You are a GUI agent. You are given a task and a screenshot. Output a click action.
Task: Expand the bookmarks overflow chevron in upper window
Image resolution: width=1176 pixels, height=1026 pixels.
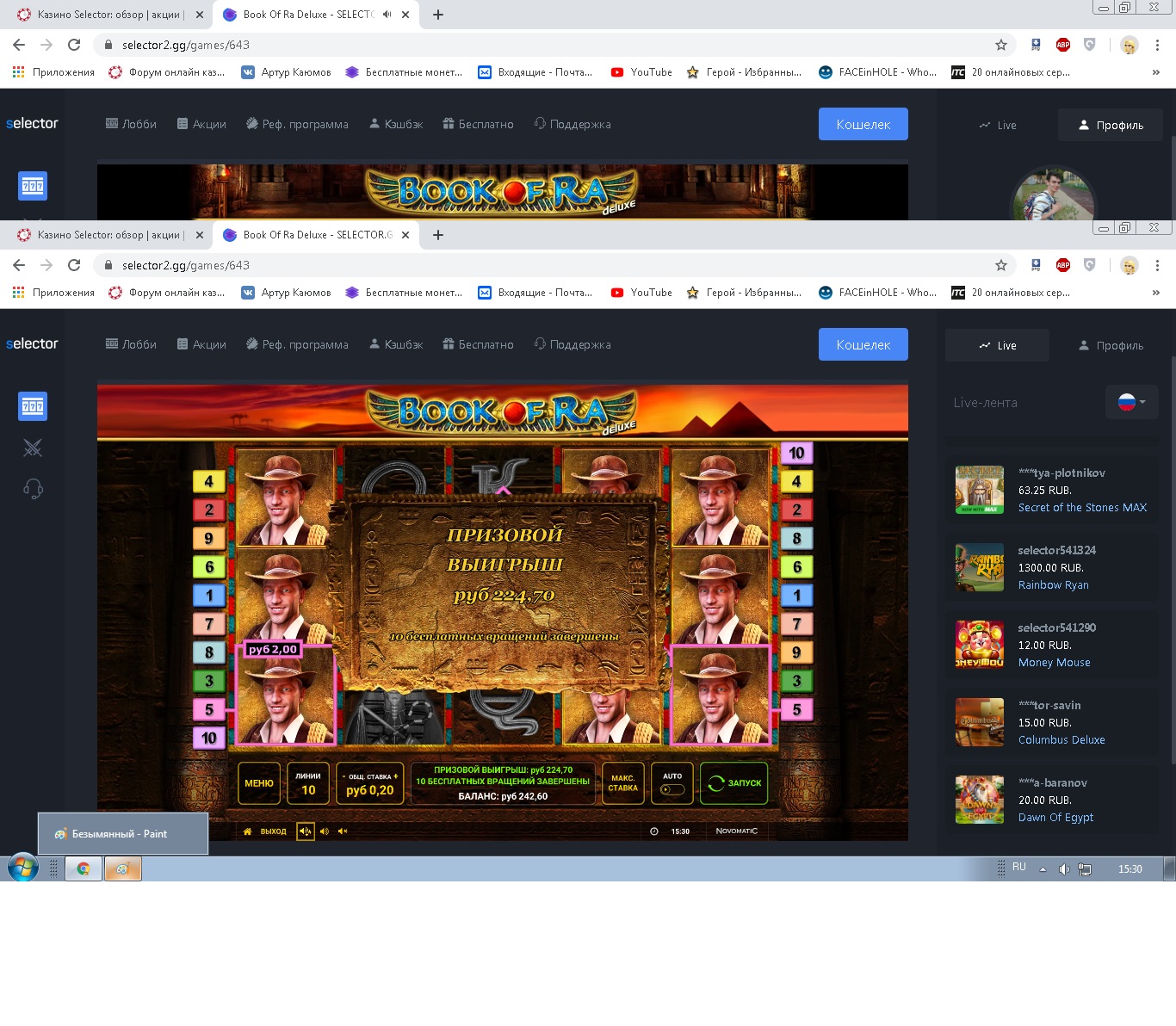pyautogui.click(x=1155, y=72)
